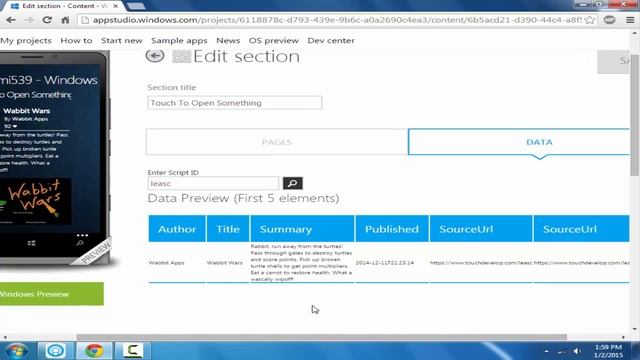Click the blue circular taskbar app icon
Viewport: 640px width, 360px height.
click(x=55, y=351)
